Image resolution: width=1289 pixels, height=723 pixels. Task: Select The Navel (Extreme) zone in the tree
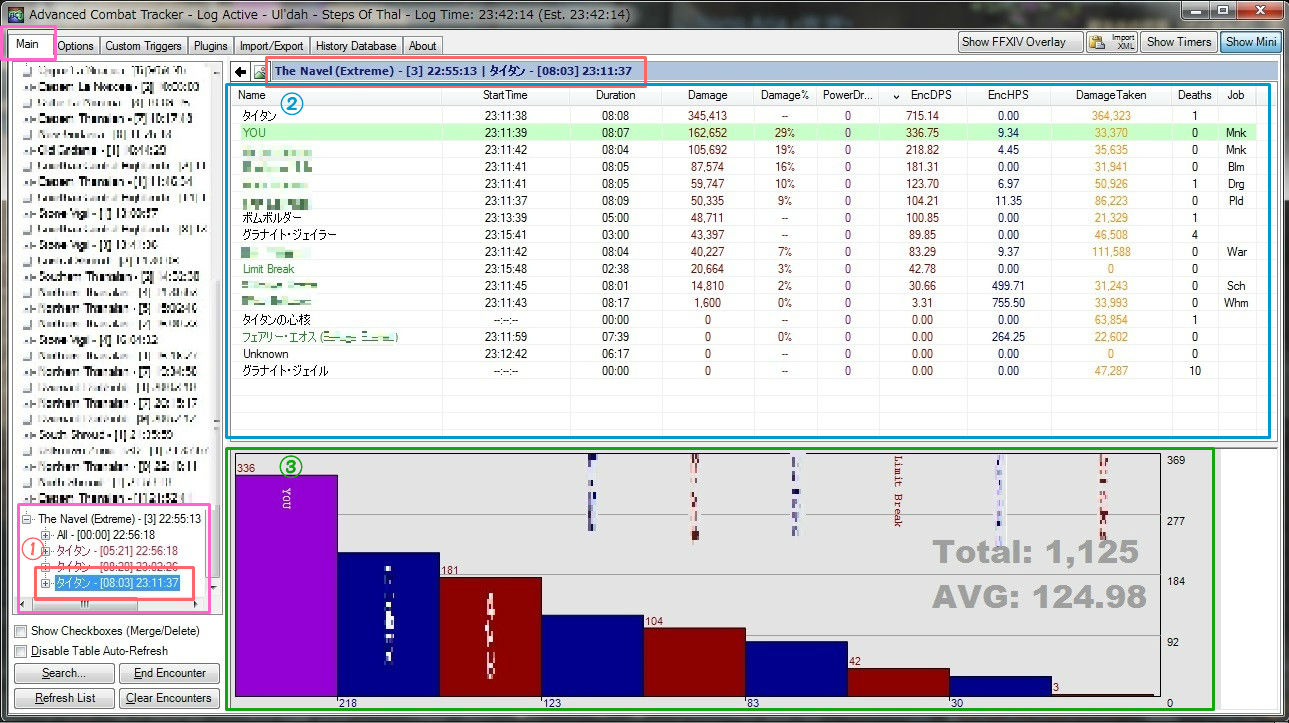tap(119, 519)
